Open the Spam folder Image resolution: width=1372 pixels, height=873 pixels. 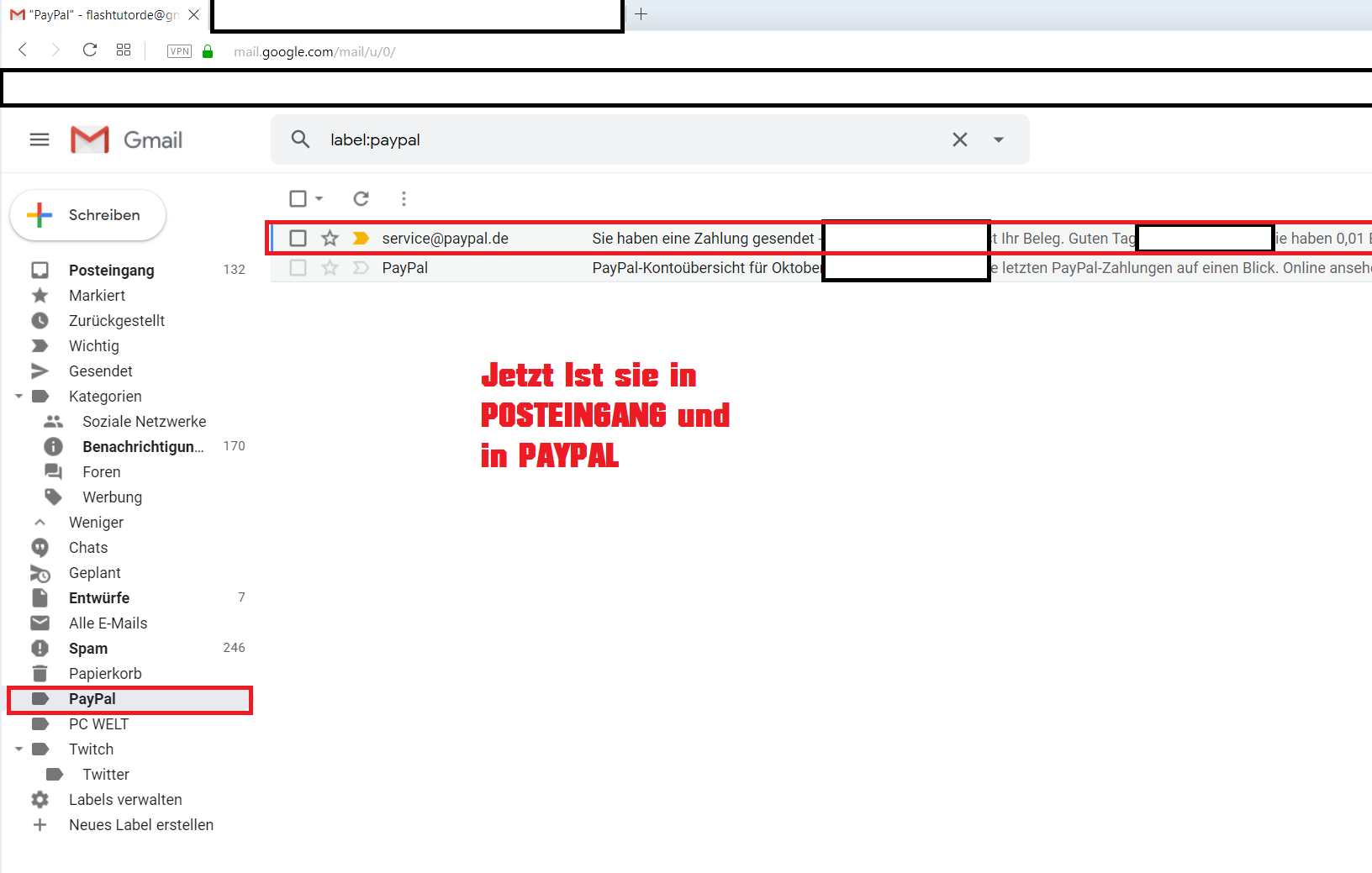(88, 648)
